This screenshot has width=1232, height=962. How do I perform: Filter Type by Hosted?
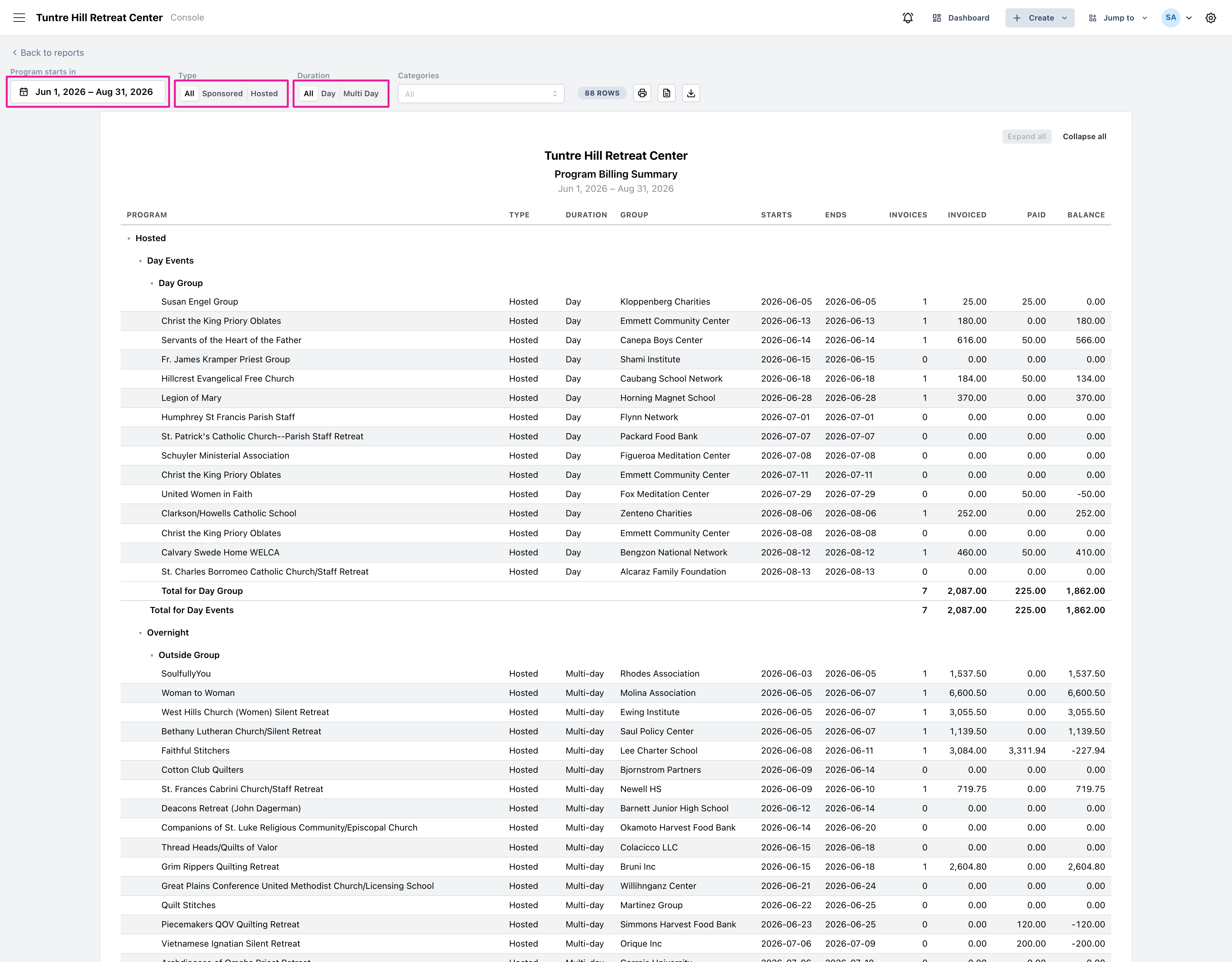tap(264, 94)
